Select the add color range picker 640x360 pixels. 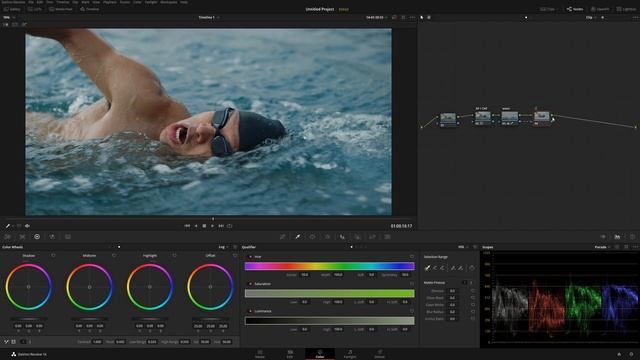pos(442,268)
